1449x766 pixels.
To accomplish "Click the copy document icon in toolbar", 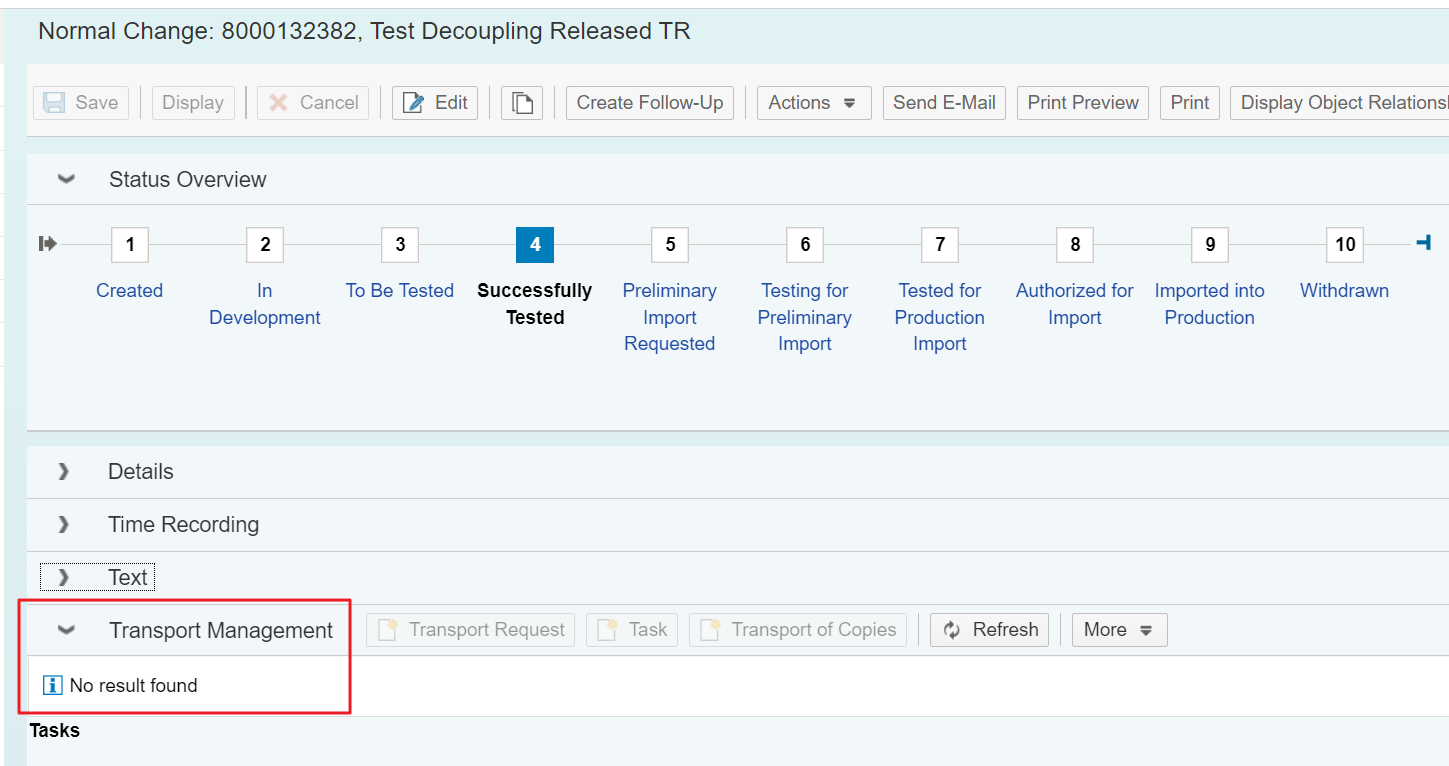I will (521, 103).
